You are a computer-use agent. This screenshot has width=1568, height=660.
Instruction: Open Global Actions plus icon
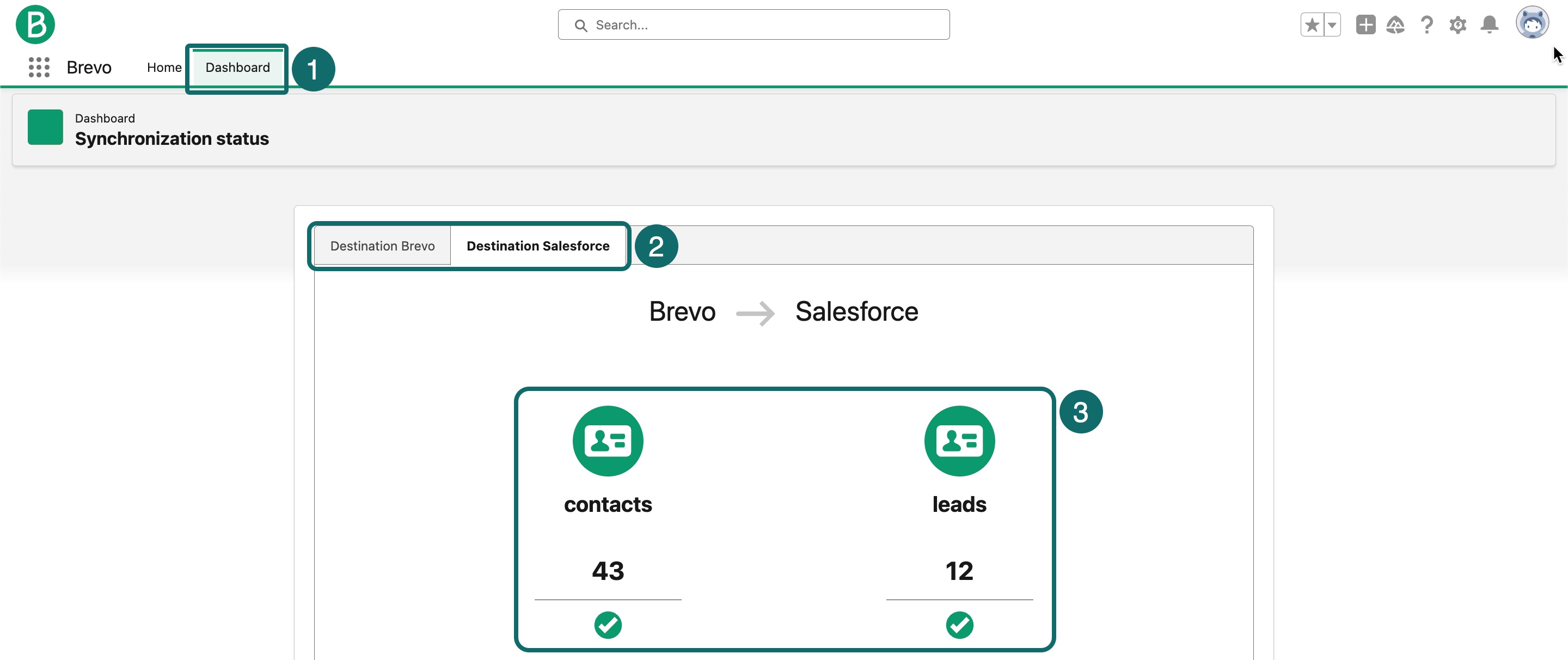(x=1365, y=25)
